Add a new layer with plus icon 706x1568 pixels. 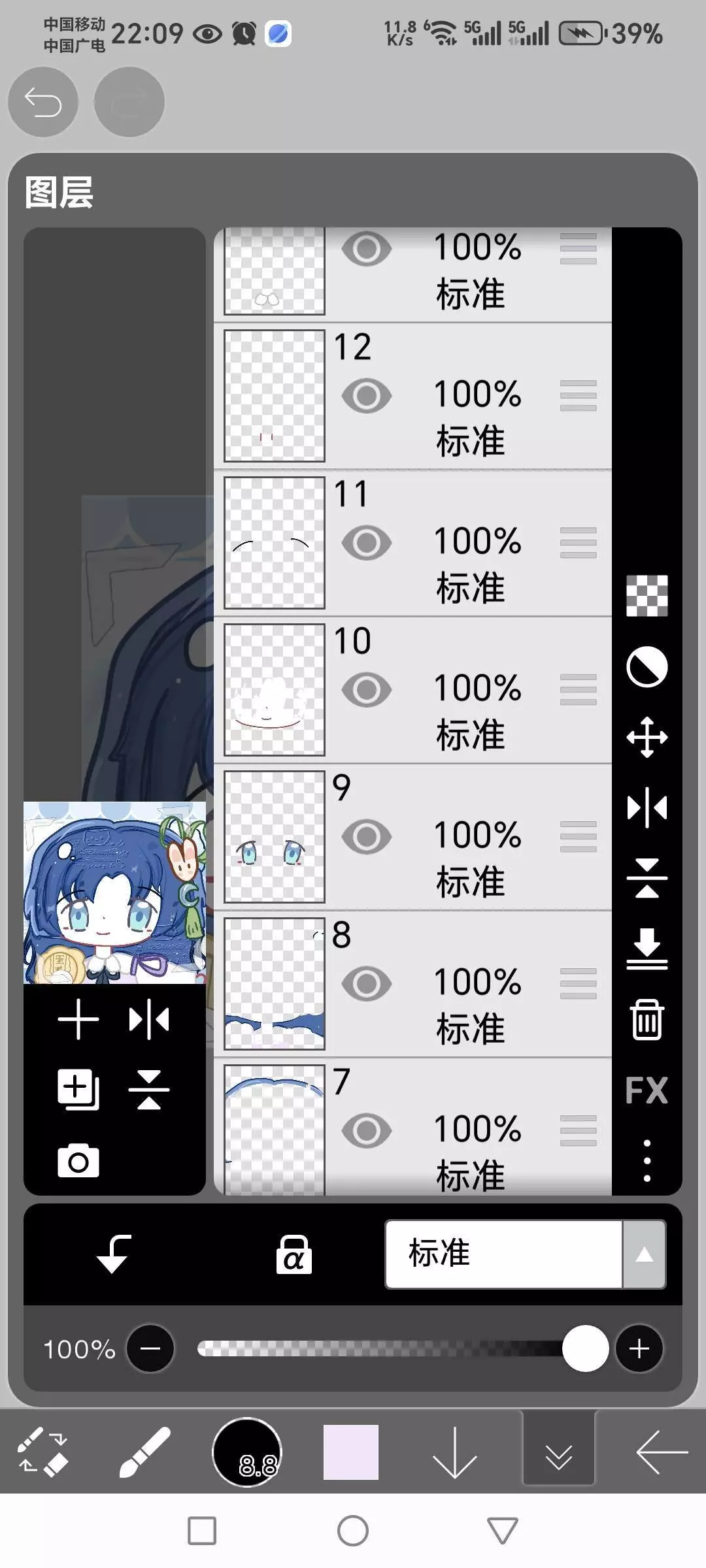78,1019
